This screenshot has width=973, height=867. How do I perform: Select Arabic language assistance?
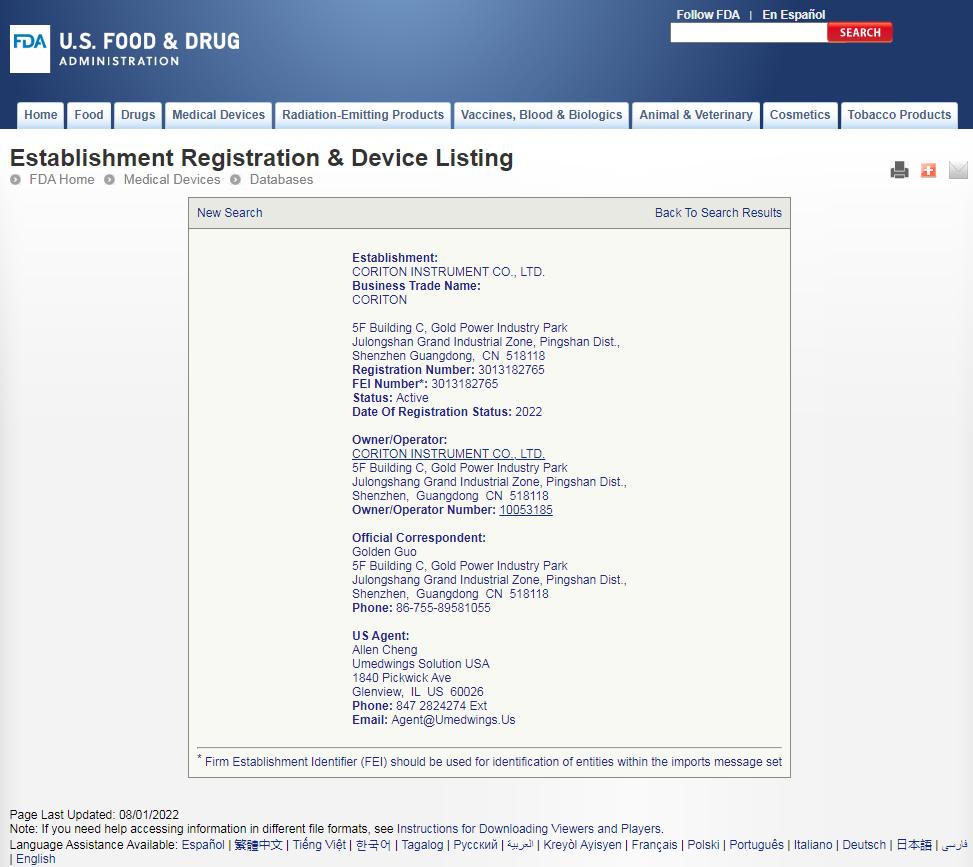[x=520, y=845]
